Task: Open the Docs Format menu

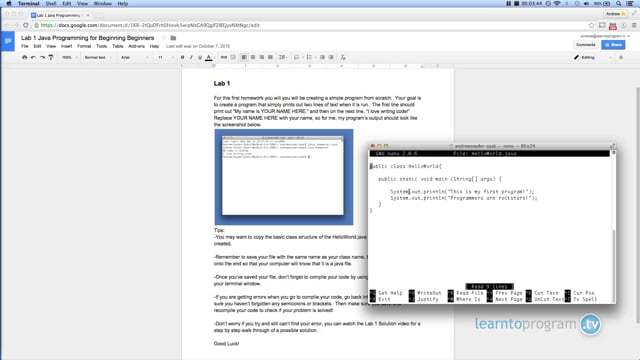Action: tap(84, 46)
